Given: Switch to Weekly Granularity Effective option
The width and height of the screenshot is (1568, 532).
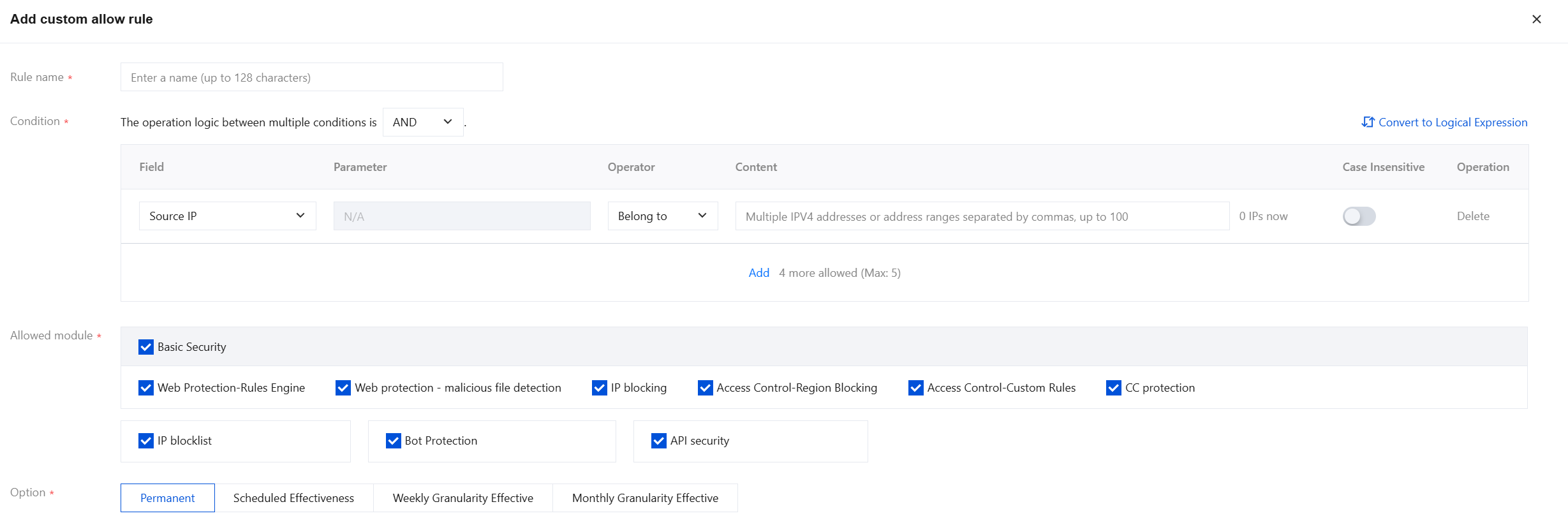Looking at the screenshot, I should [x=462, y=498].
